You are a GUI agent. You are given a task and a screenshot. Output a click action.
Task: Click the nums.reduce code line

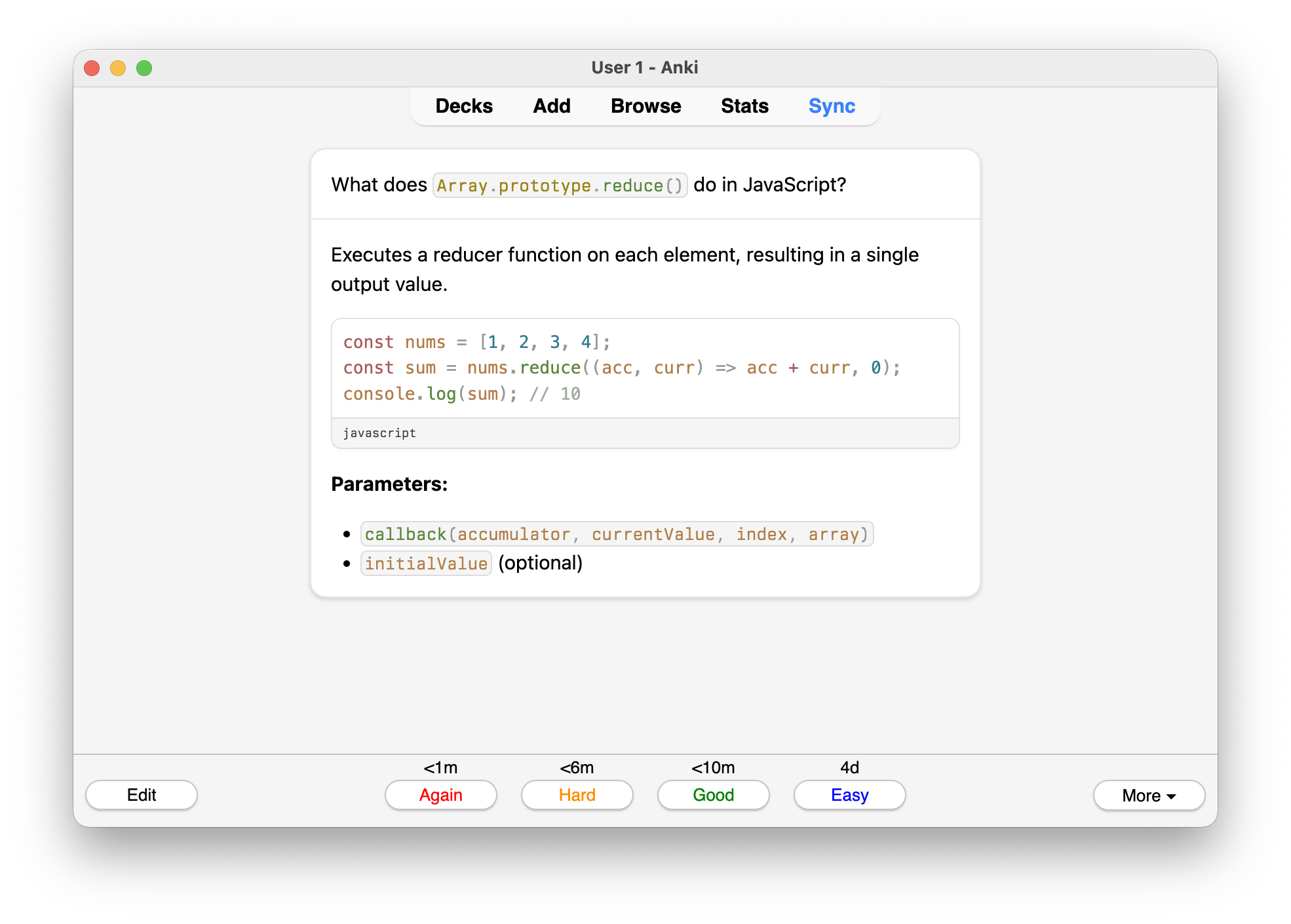coord(622,368)
